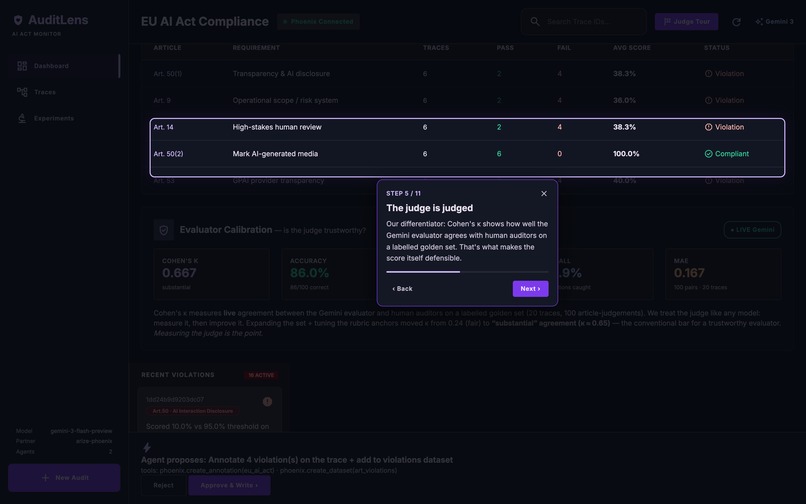Focus the Search Trace IDs field
Viewport: 806px width, 504px height.
tap(583, 22)
